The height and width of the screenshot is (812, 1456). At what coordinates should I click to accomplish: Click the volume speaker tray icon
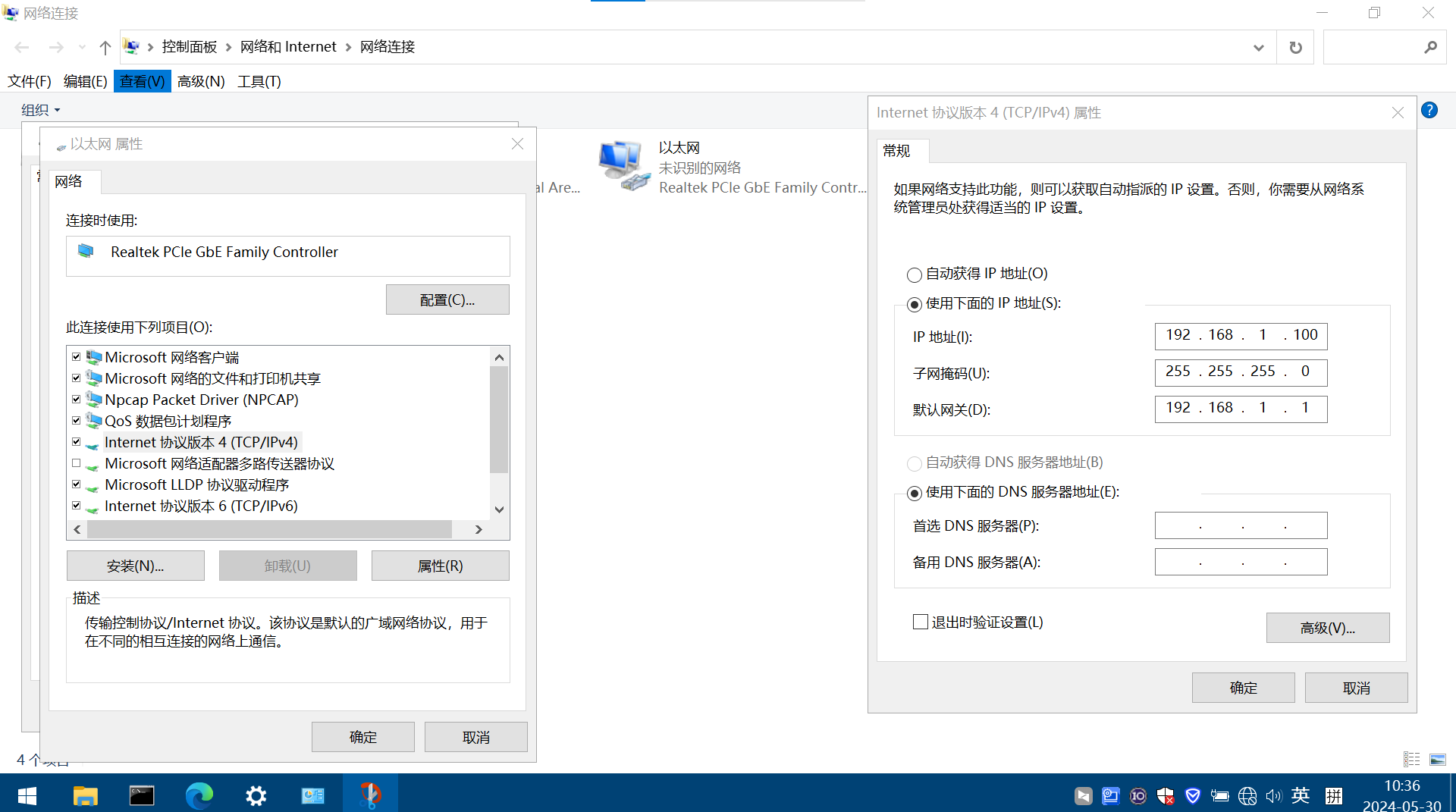[x=1272, y=795]
